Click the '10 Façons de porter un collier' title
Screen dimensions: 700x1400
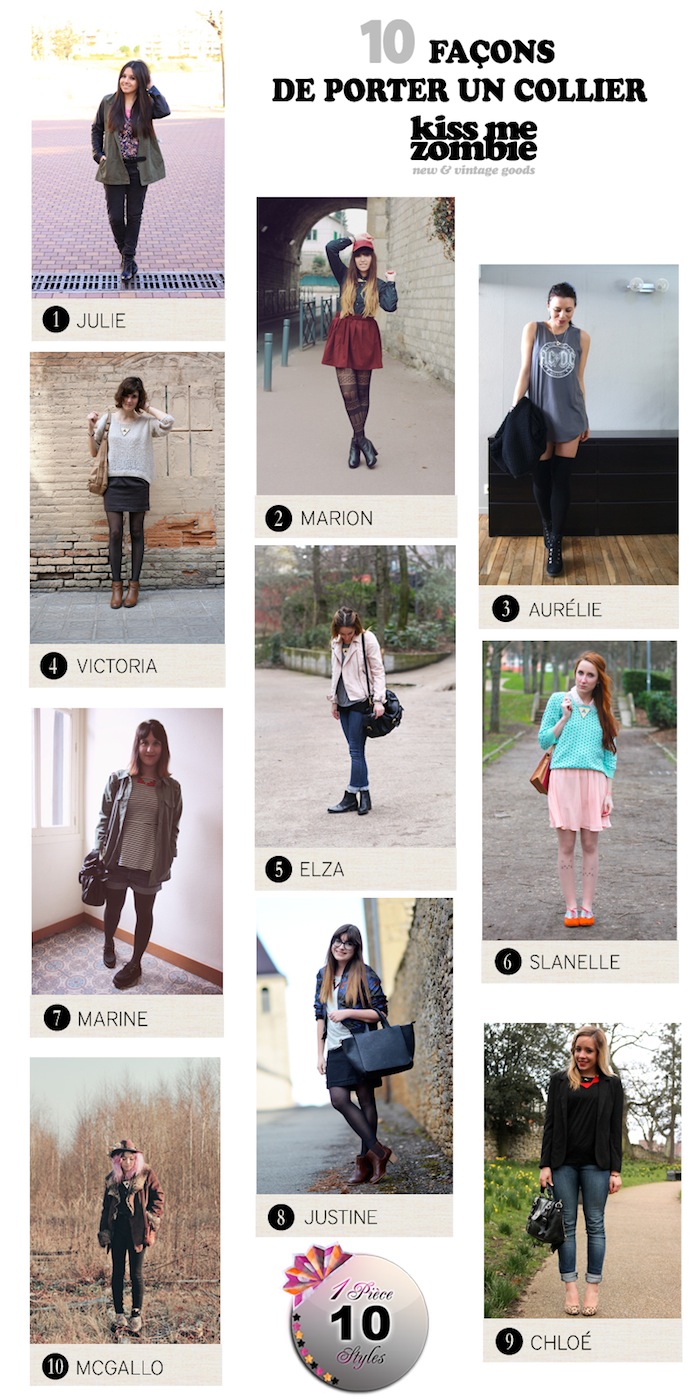click(459, 68)
